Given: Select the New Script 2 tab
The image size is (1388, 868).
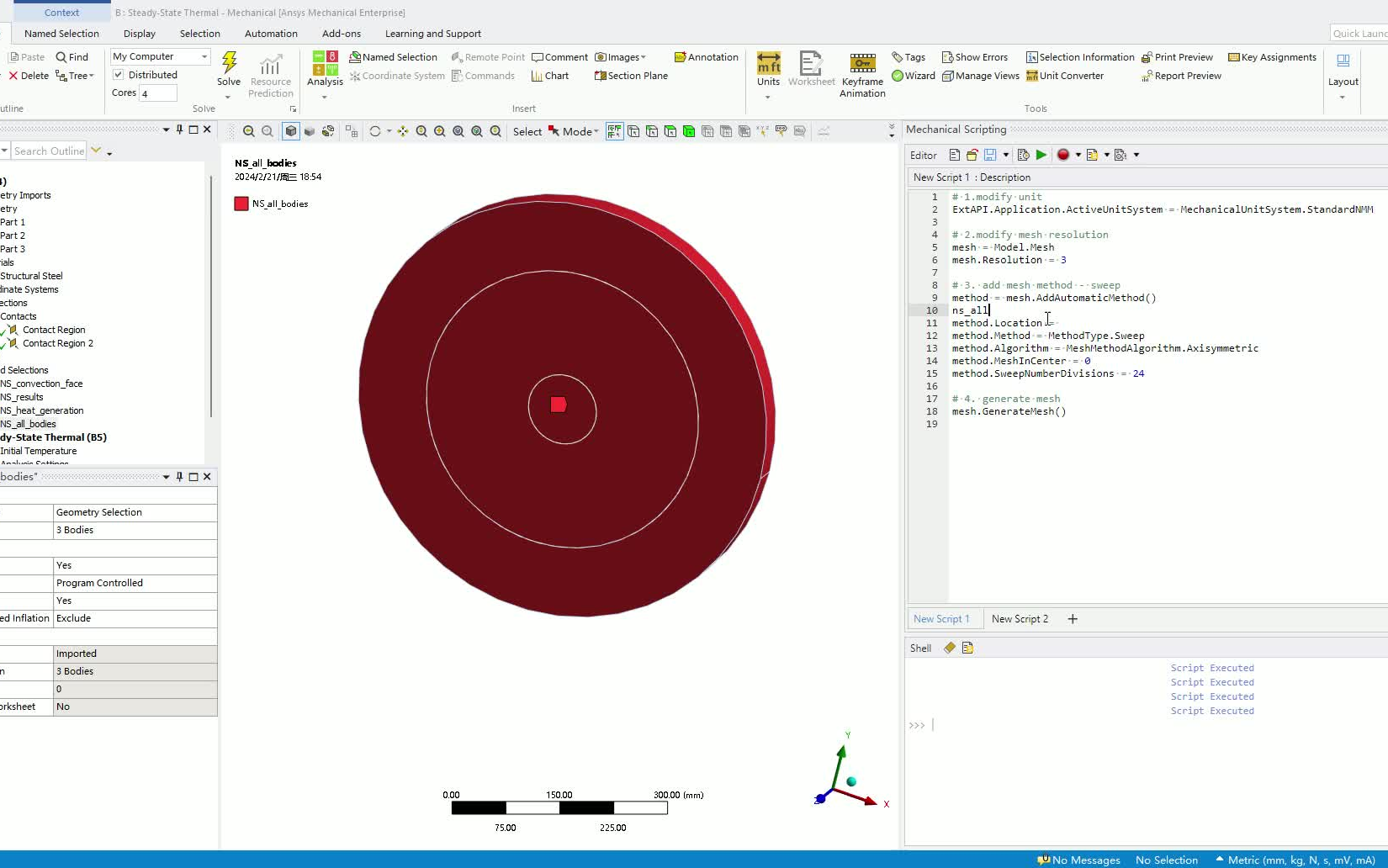Looking at the screenshot, I should tap(1020, 619).
